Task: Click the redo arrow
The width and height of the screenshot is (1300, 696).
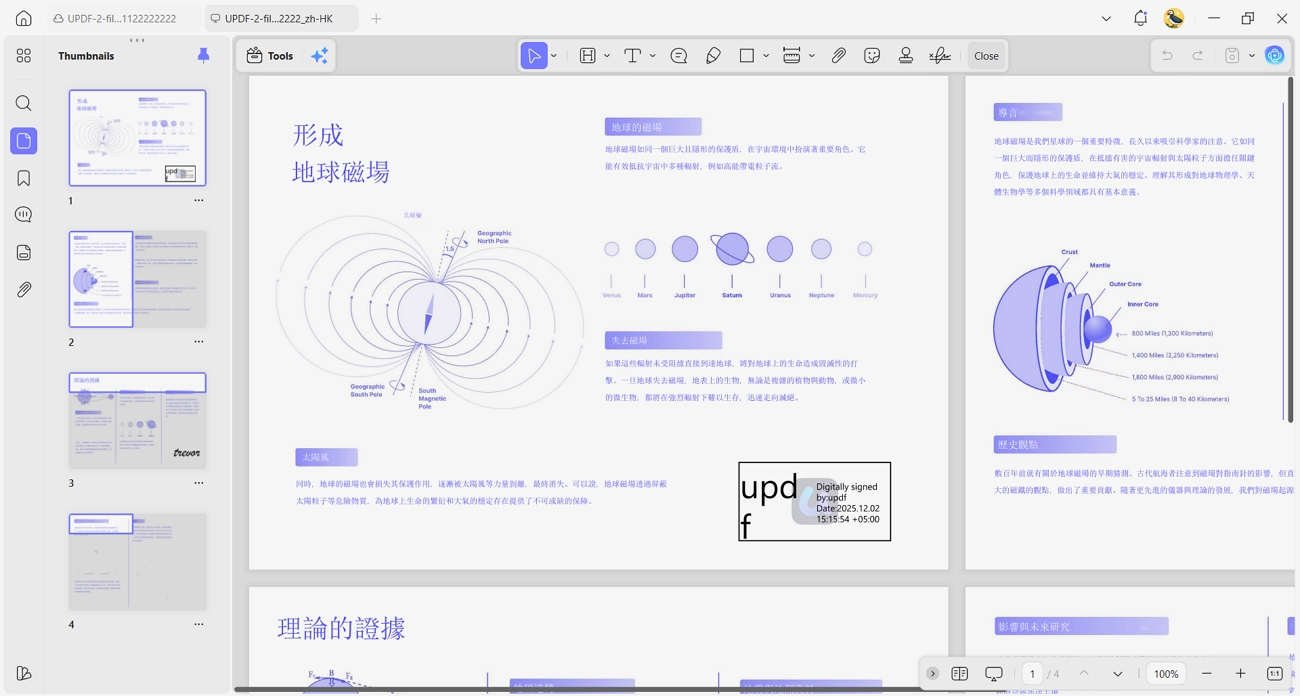Action: click(1198, 56)
